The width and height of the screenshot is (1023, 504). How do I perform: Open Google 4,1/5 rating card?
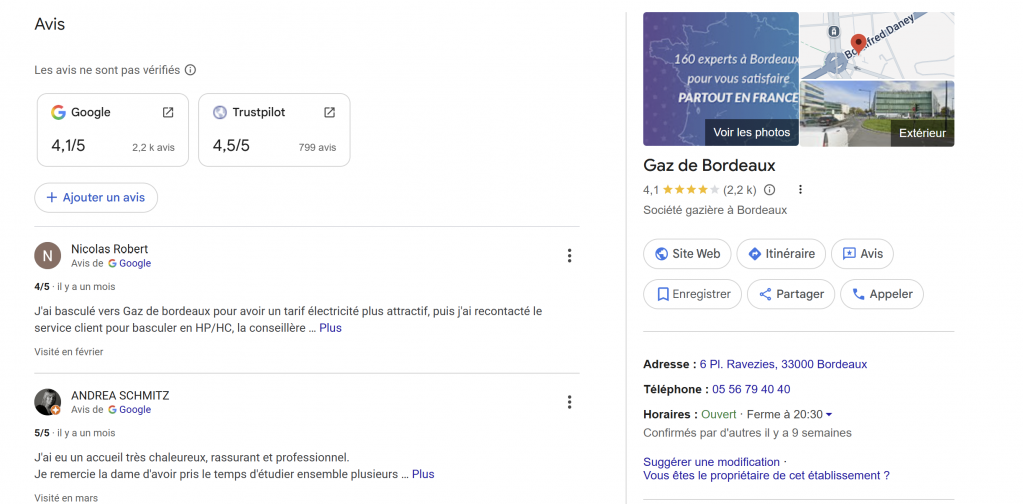[x=113, y=130]
